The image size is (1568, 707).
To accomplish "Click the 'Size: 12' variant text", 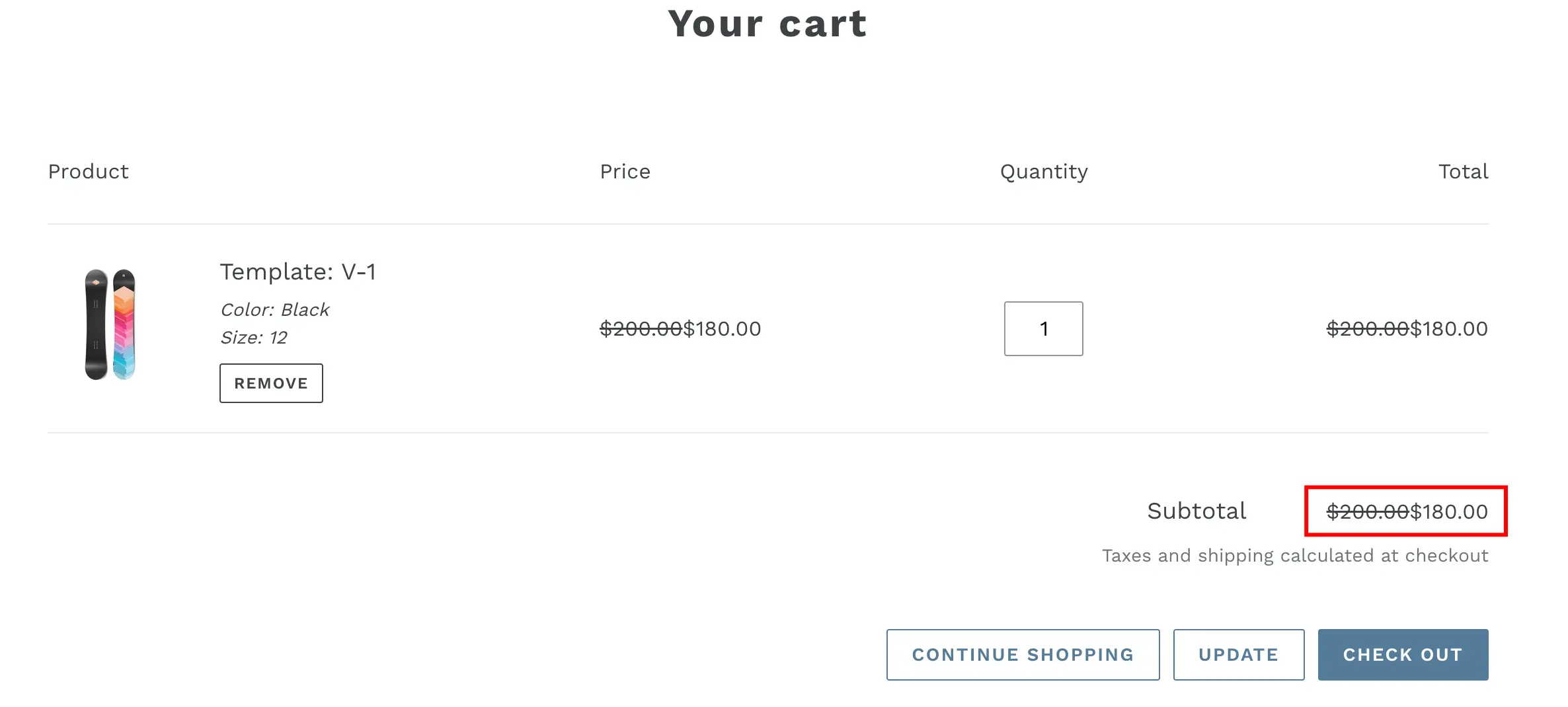I will tap(254, 338).
